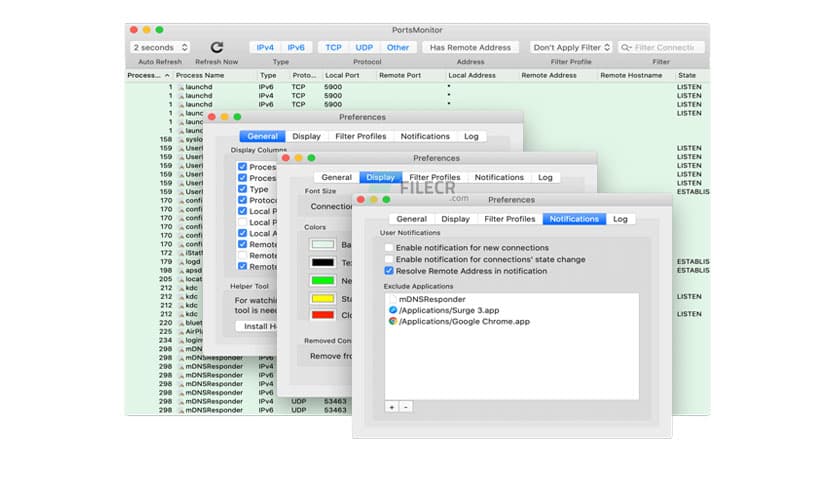Select the process row with ID 172
This screenshot has height=484, width=836.
pos(165,253)
